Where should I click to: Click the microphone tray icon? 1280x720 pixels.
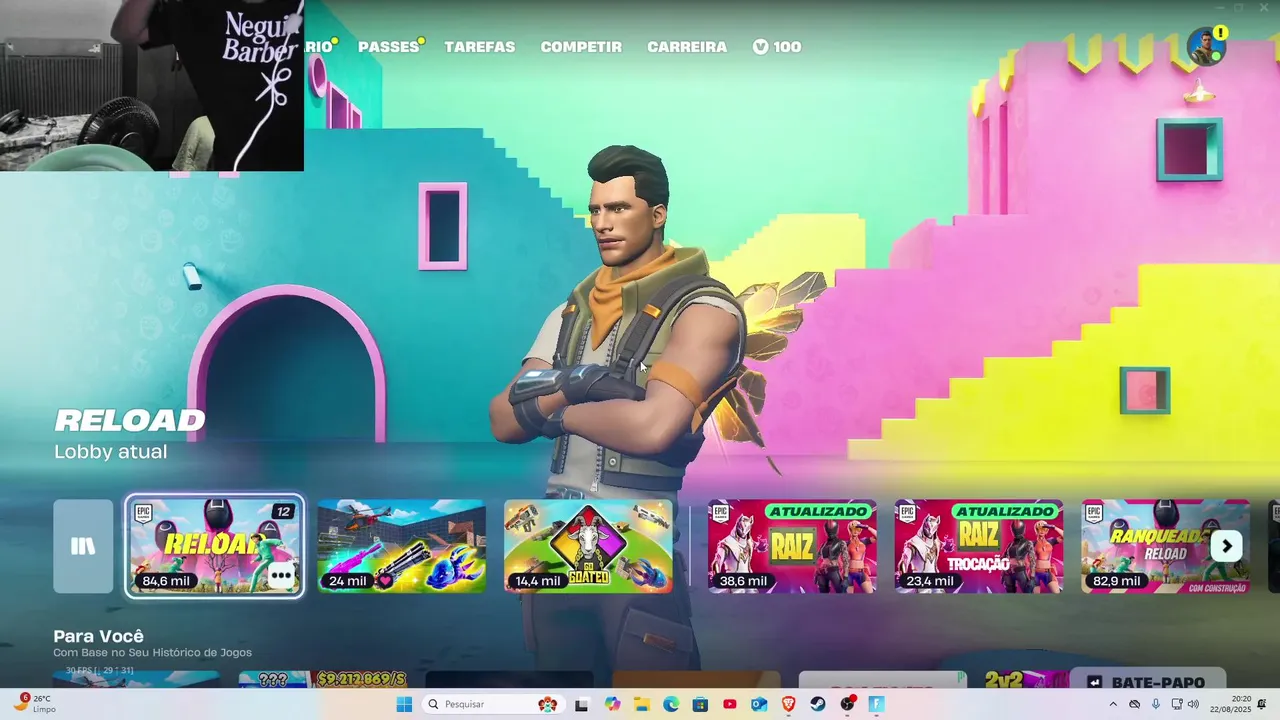pos(1156,704)
